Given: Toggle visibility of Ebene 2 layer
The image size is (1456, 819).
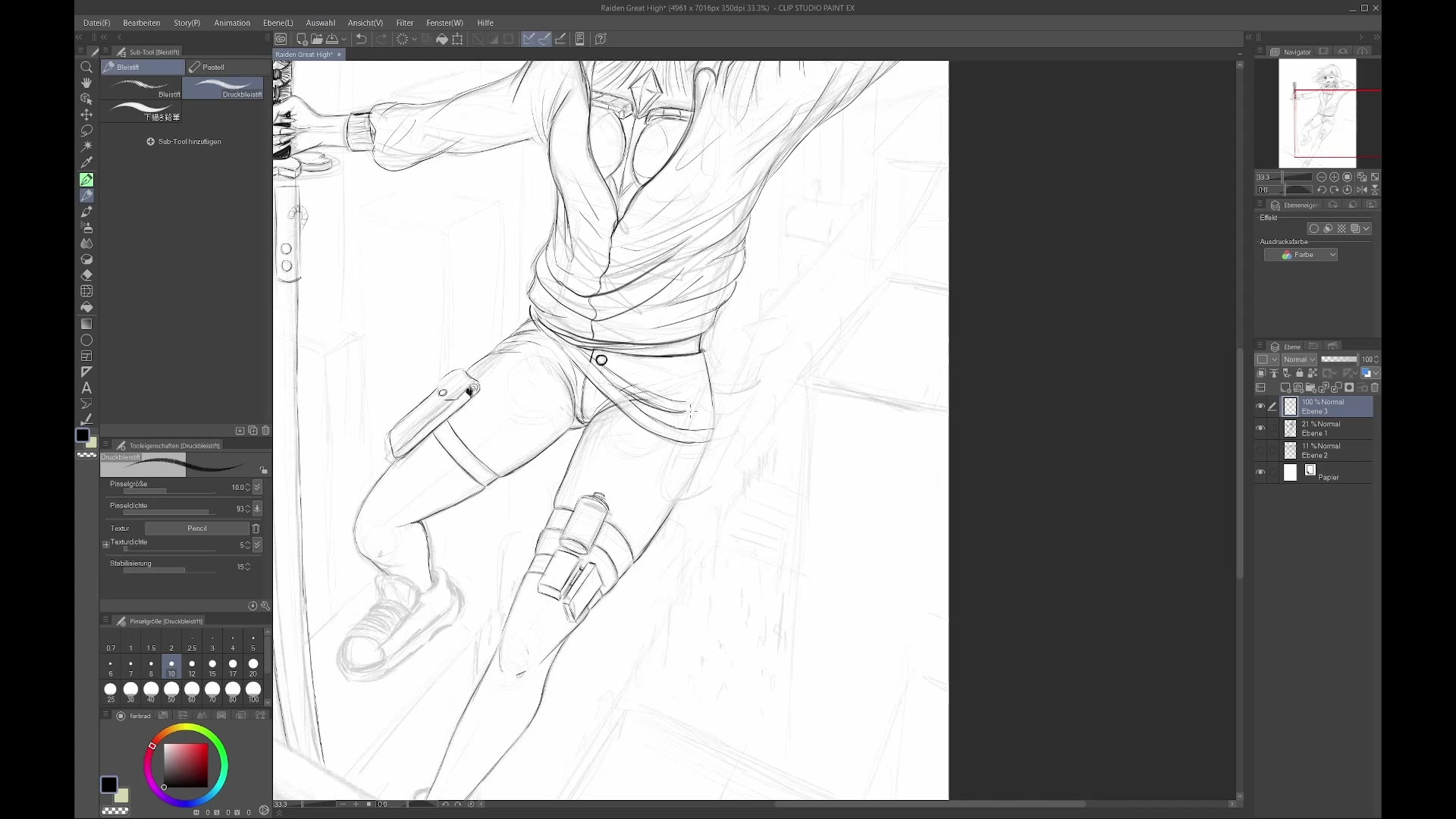Looking at the screenshot, I should pos(1260,450).
